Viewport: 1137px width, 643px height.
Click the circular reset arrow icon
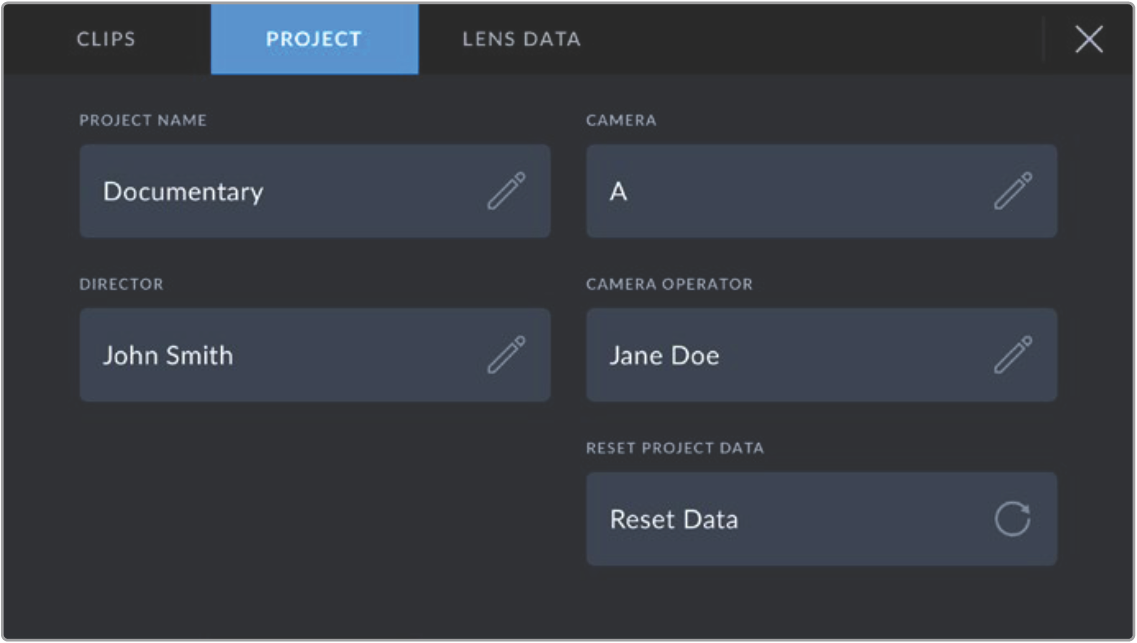[x=1012, y=519]
